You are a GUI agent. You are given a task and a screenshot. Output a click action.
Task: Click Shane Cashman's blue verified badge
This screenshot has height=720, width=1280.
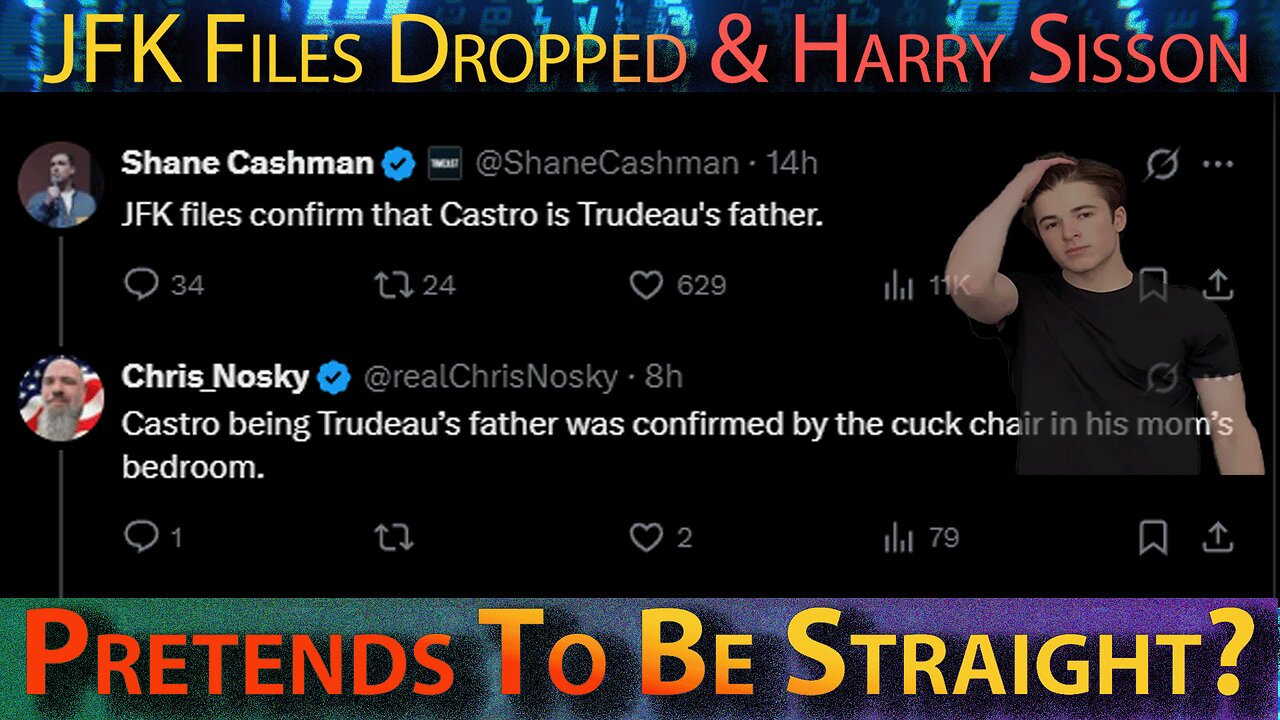click(x=400, y=163)
